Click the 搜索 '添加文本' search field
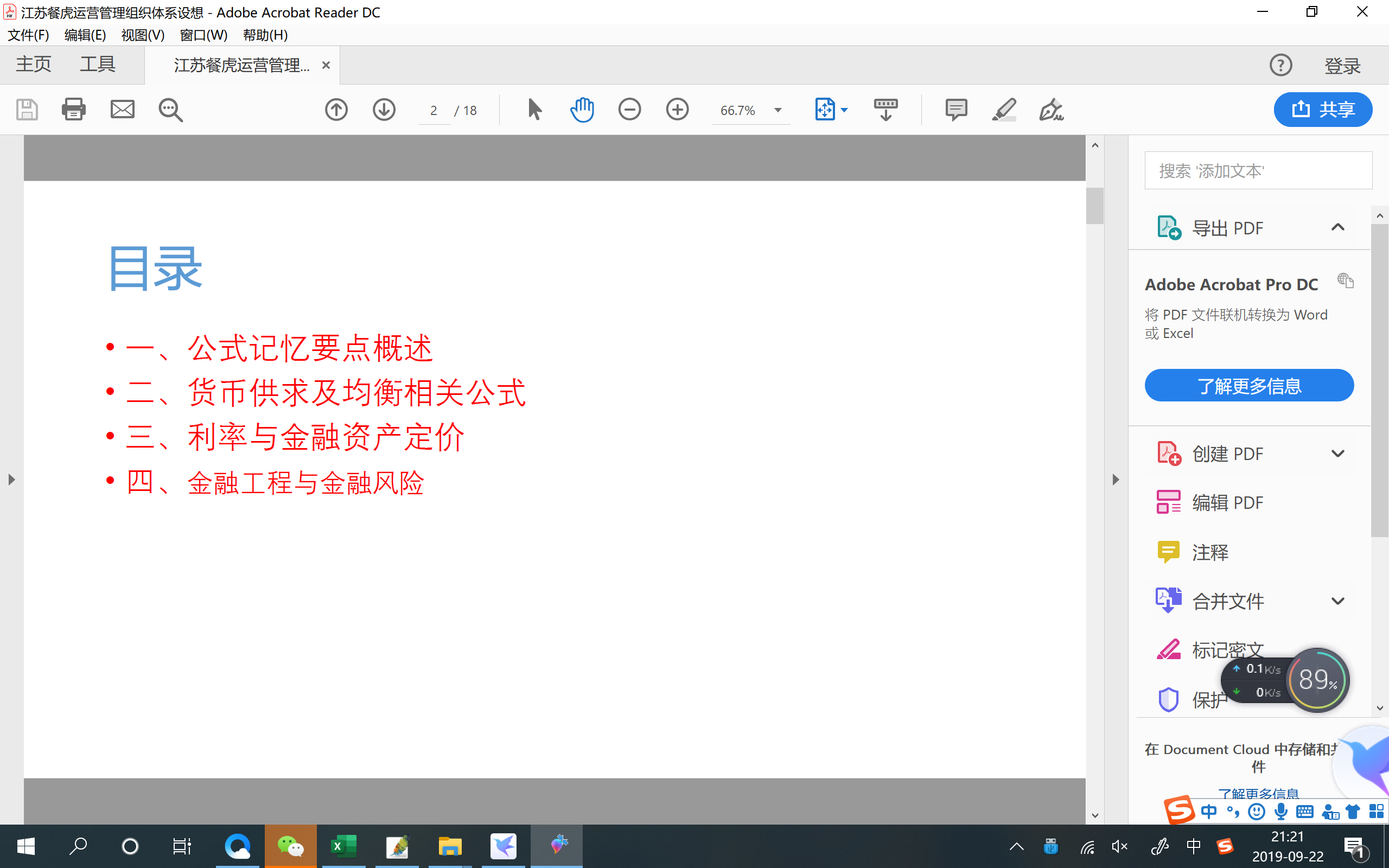The width and height of the screenshot is (1389, 868). pos(1258,170)
